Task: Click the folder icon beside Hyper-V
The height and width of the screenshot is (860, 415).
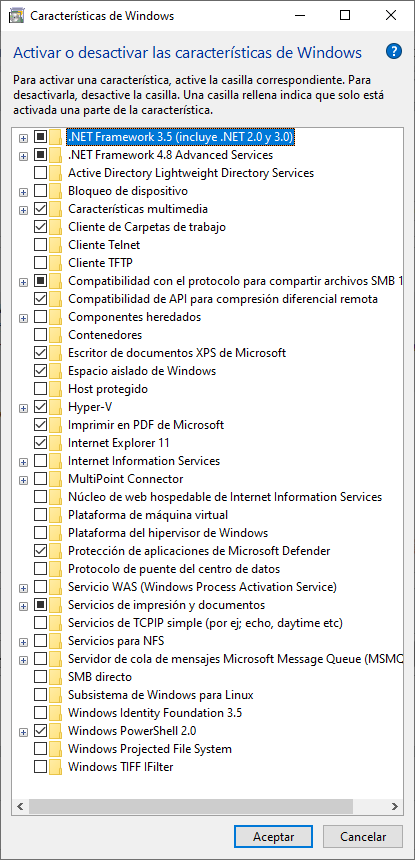Action: pos(55,407)
